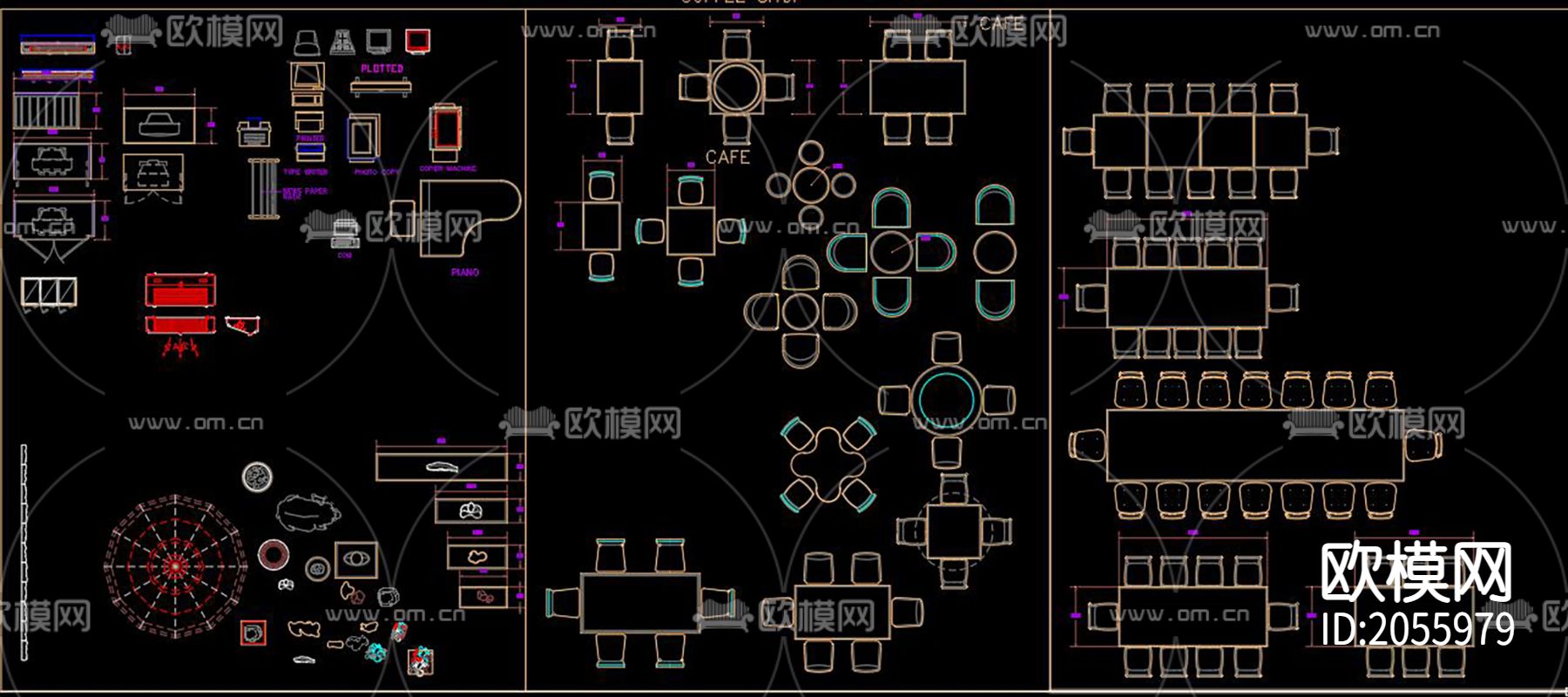Screen dimensions: 1568x697
Task: Select the photocopier block above PHOTO COPY
Action: (363, 138)
